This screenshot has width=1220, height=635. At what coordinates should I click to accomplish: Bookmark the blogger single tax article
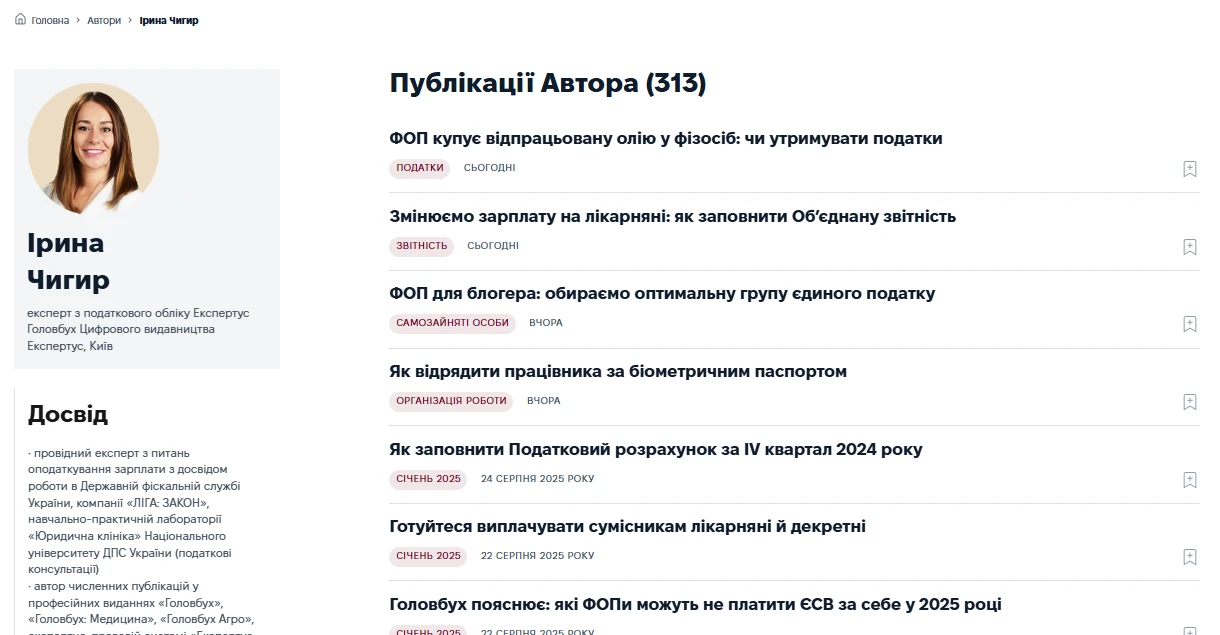pos(1189,324)
